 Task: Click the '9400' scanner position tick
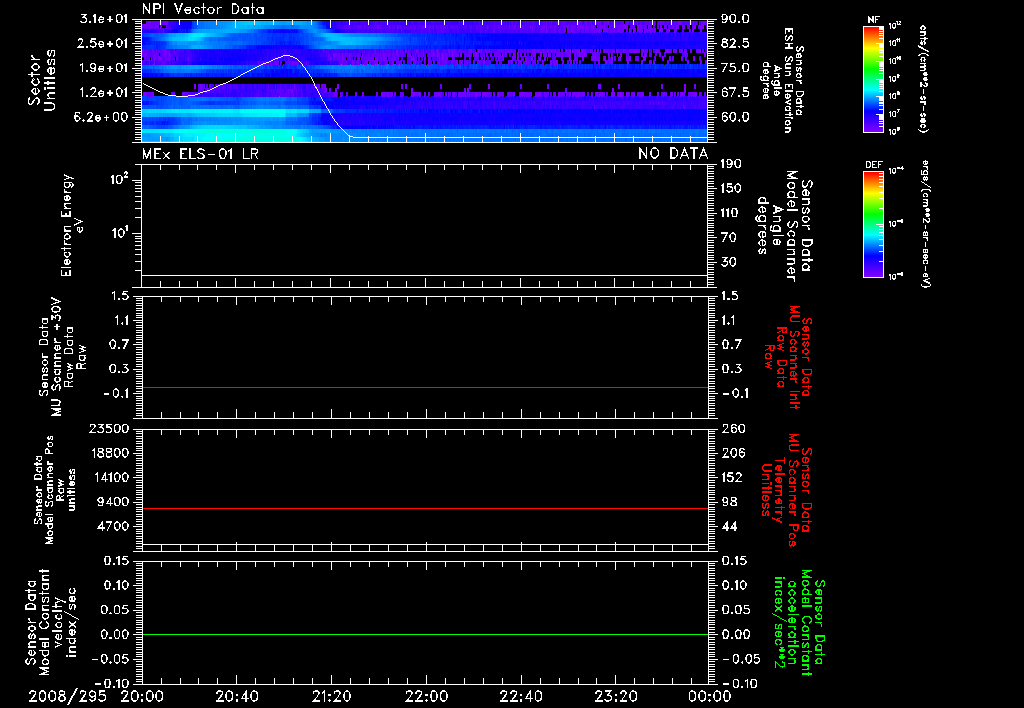tap(112, 502)
